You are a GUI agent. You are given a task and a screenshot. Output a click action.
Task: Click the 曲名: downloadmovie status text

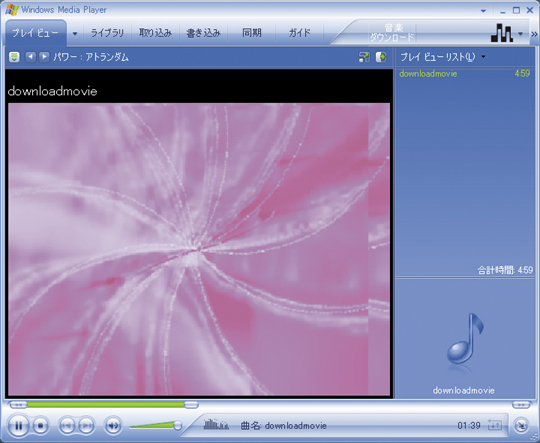(x=283, y=426)
